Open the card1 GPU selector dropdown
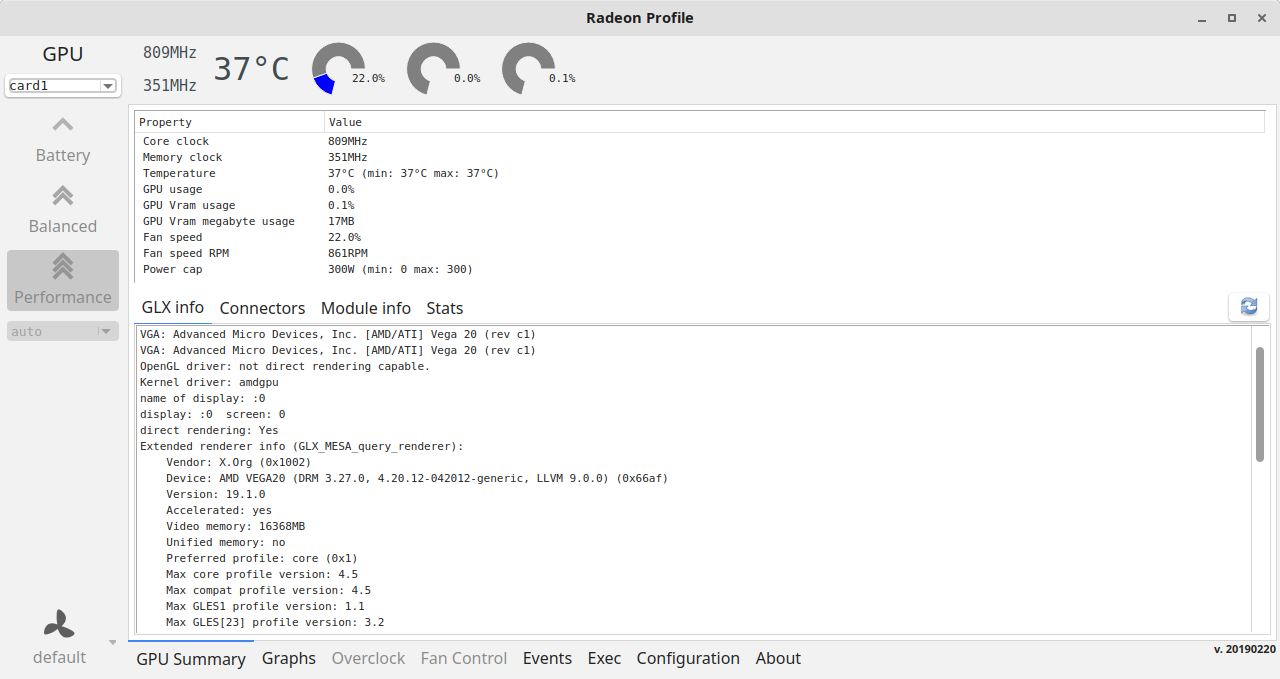This screenshot has height=679, width=1280. click(63, 86)
